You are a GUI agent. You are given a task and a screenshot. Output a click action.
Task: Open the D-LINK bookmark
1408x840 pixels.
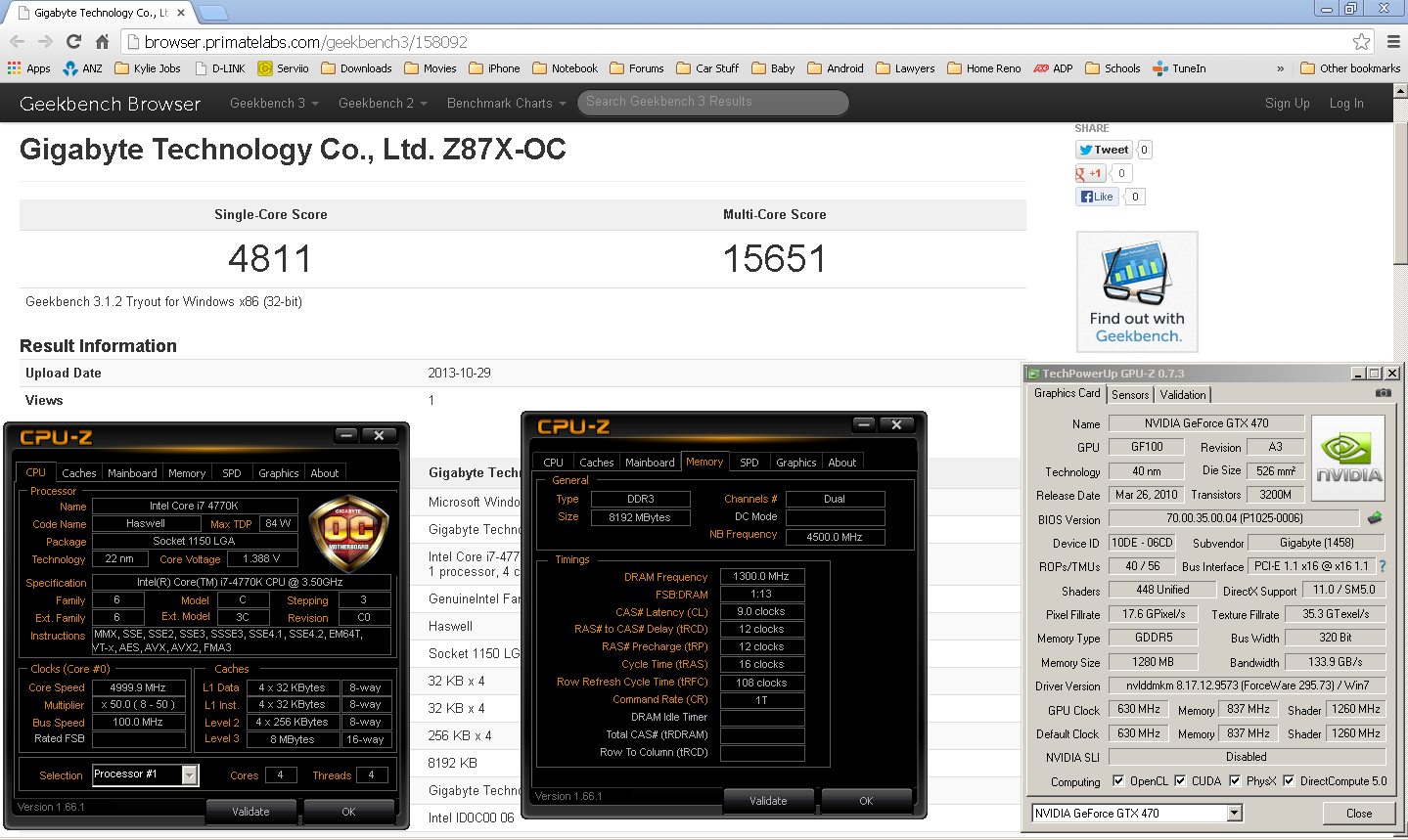220,68
